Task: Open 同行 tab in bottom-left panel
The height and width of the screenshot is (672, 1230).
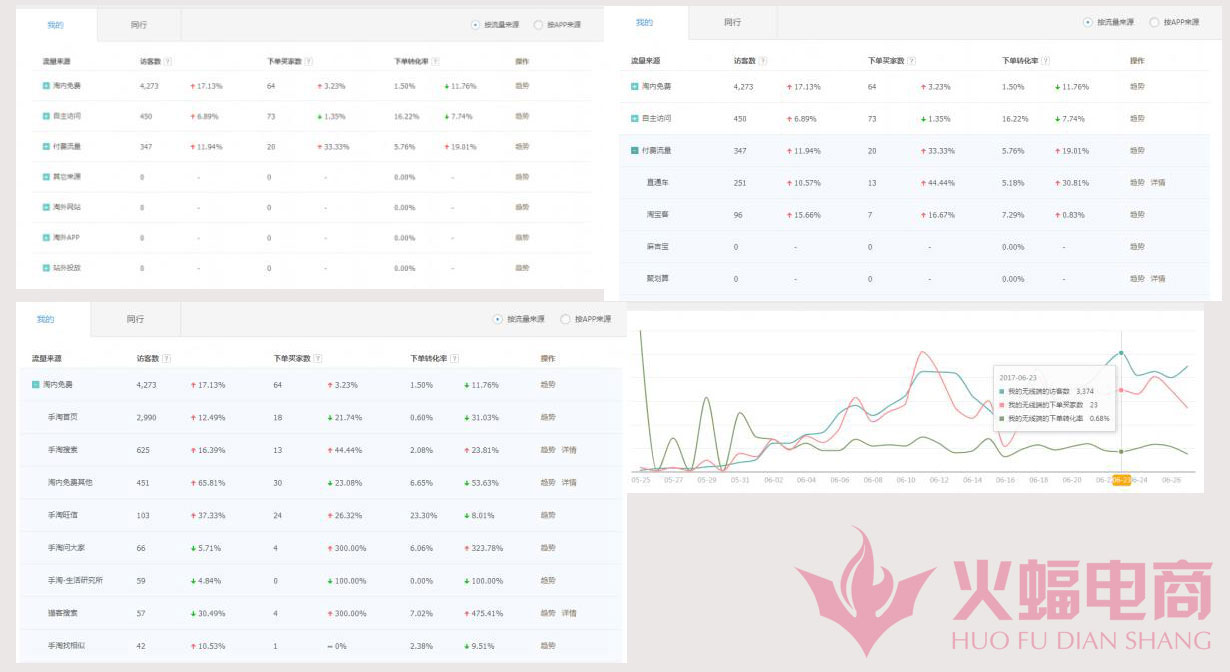Action: coord(135,319)
